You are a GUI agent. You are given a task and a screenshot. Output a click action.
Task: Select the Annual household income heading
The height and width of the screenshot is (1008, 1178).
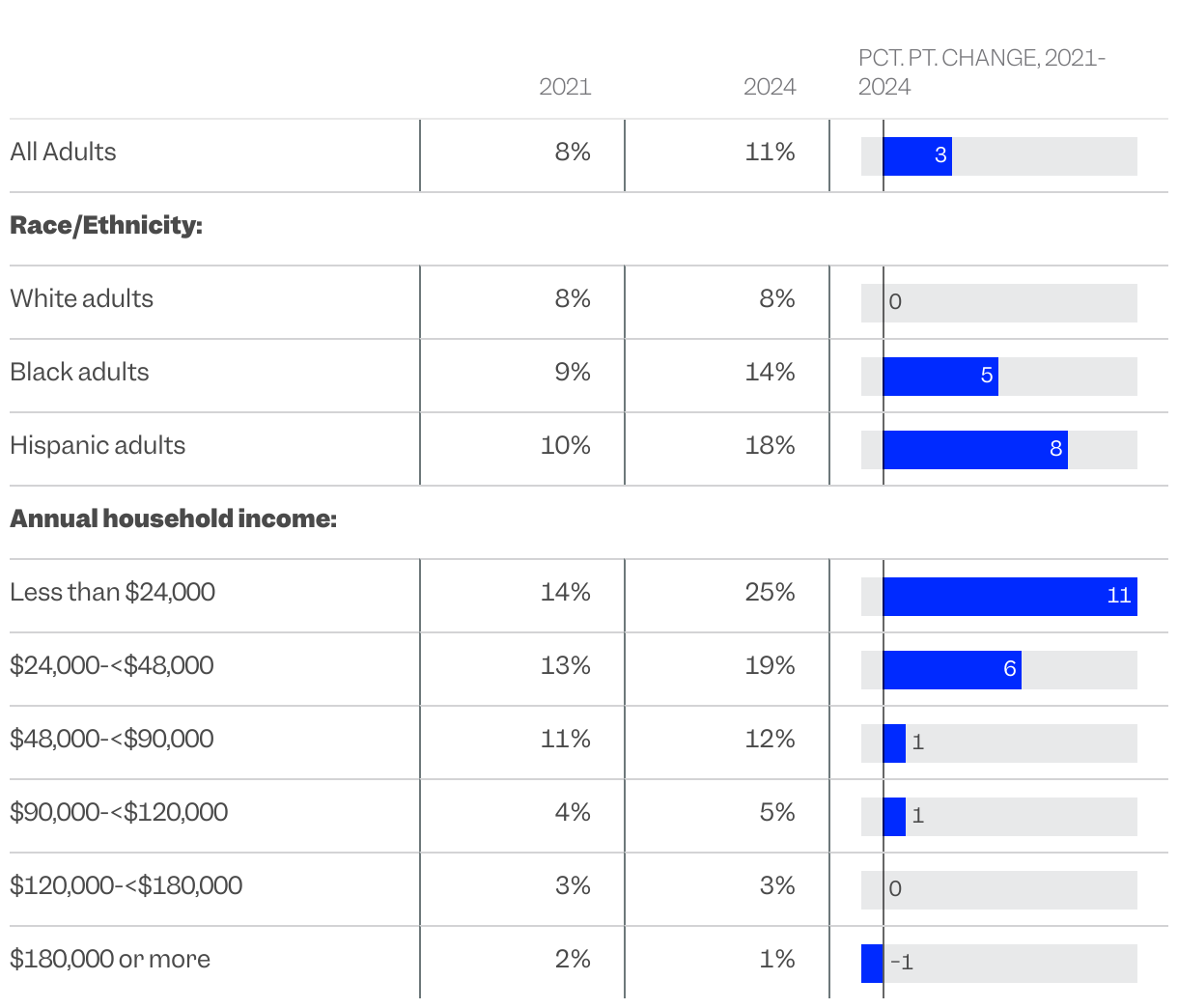[x=173, y=518]
